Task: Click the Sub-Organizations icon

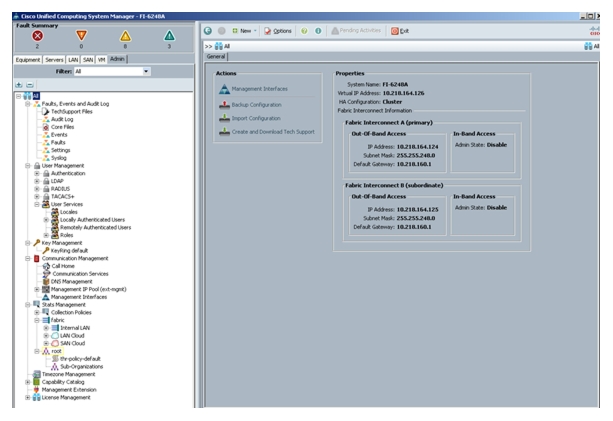Action: coord(55,367)
